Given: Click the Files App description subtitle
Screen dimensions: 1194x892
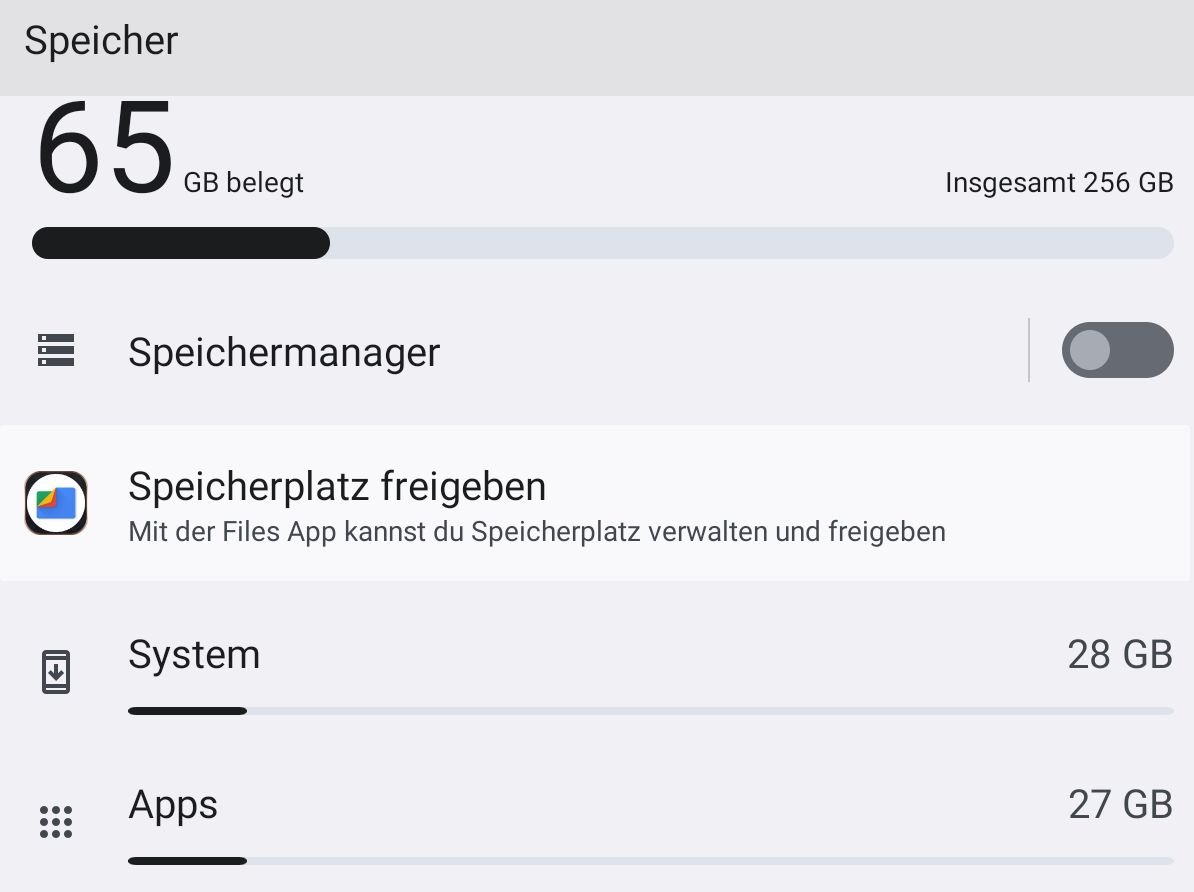Looking at the screenshot, I should click(537, 532).
